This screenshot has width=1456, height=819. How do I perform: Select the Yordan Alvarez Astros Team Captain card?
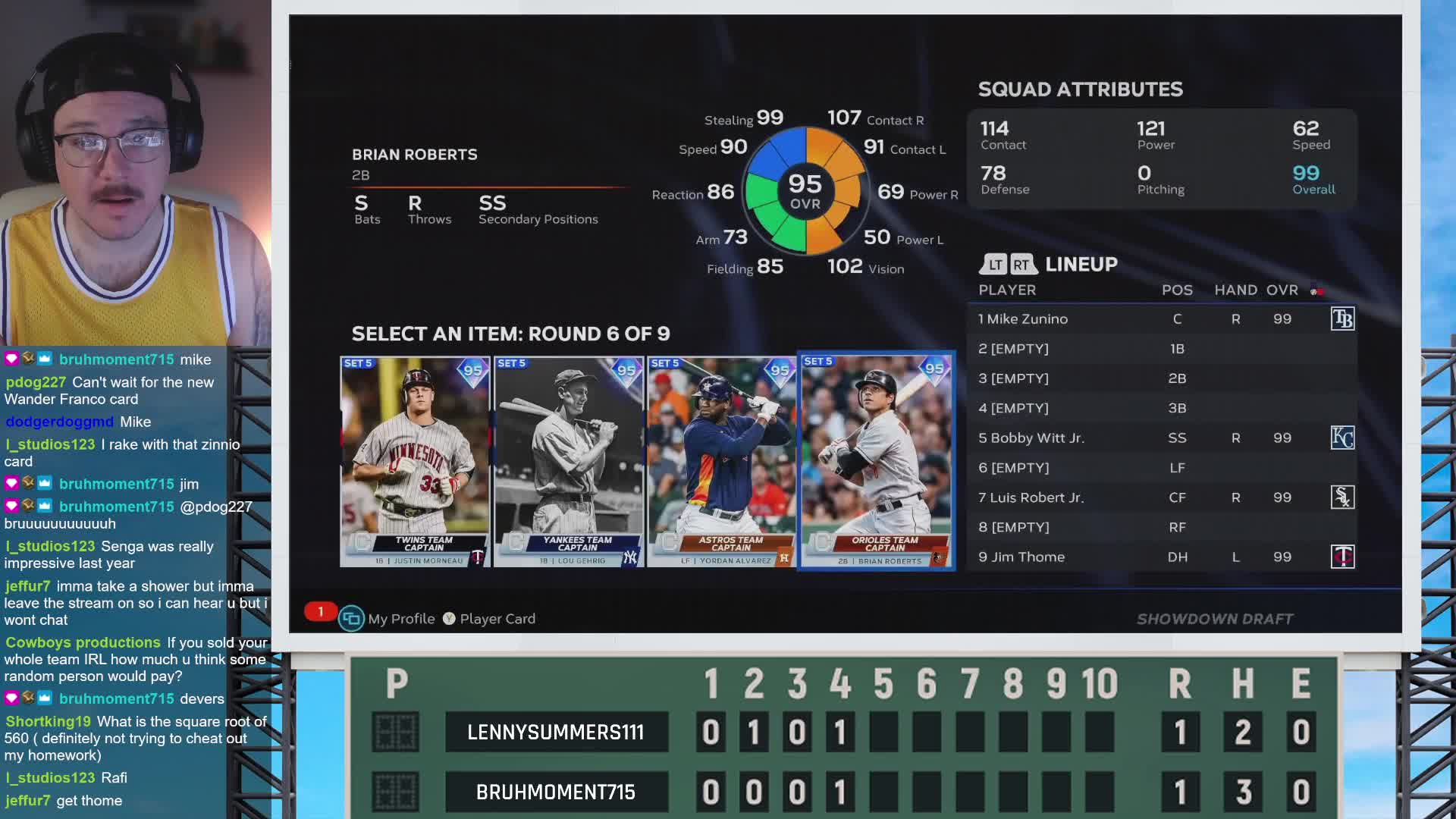(722, 461)
